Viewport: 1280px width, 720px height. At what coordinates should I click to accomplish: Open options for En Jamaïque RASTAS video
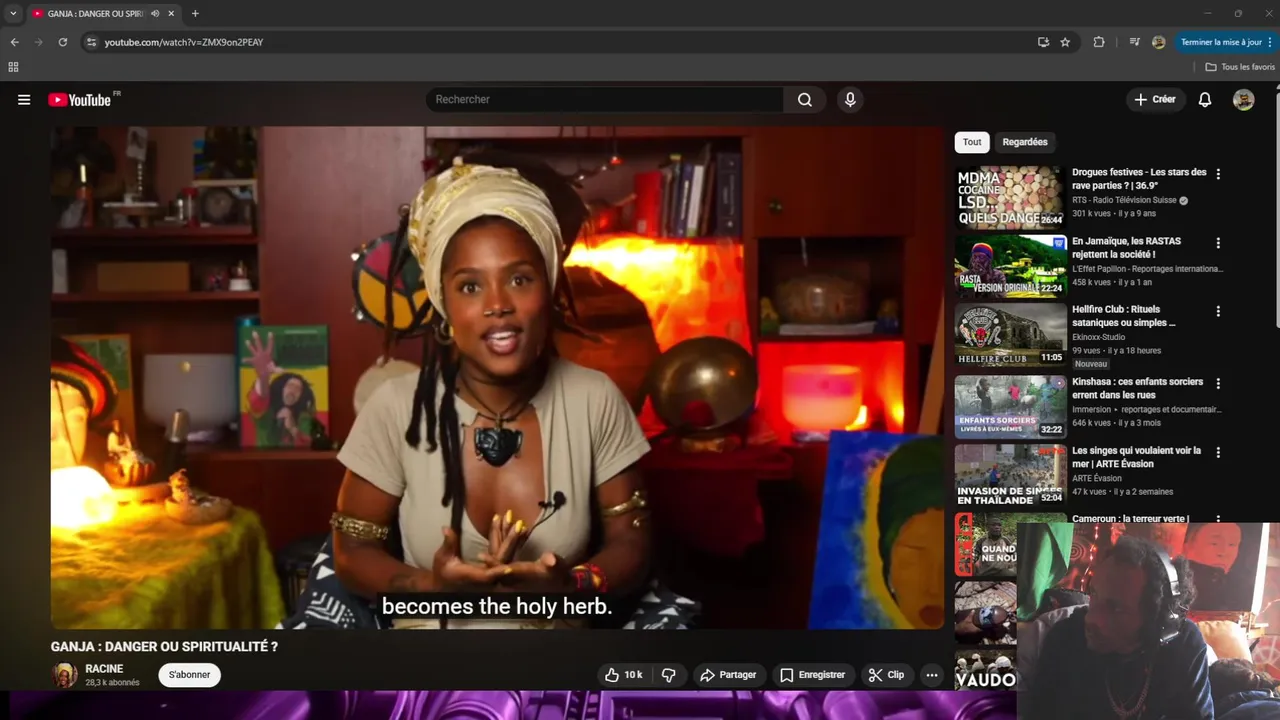[x=1218, y=243]
